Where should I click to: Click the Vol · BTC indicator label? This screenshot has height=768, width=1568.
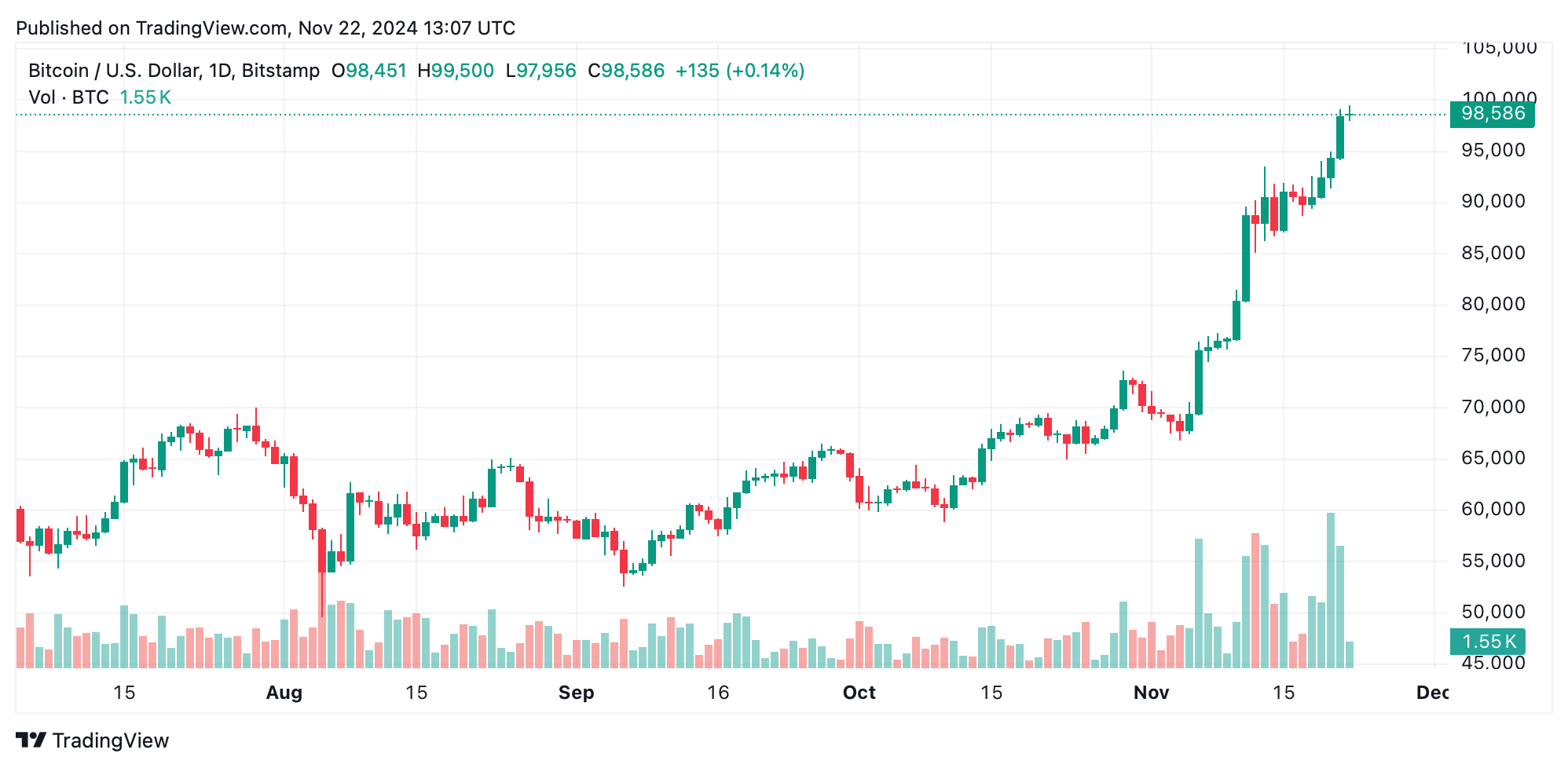point(68,97)
